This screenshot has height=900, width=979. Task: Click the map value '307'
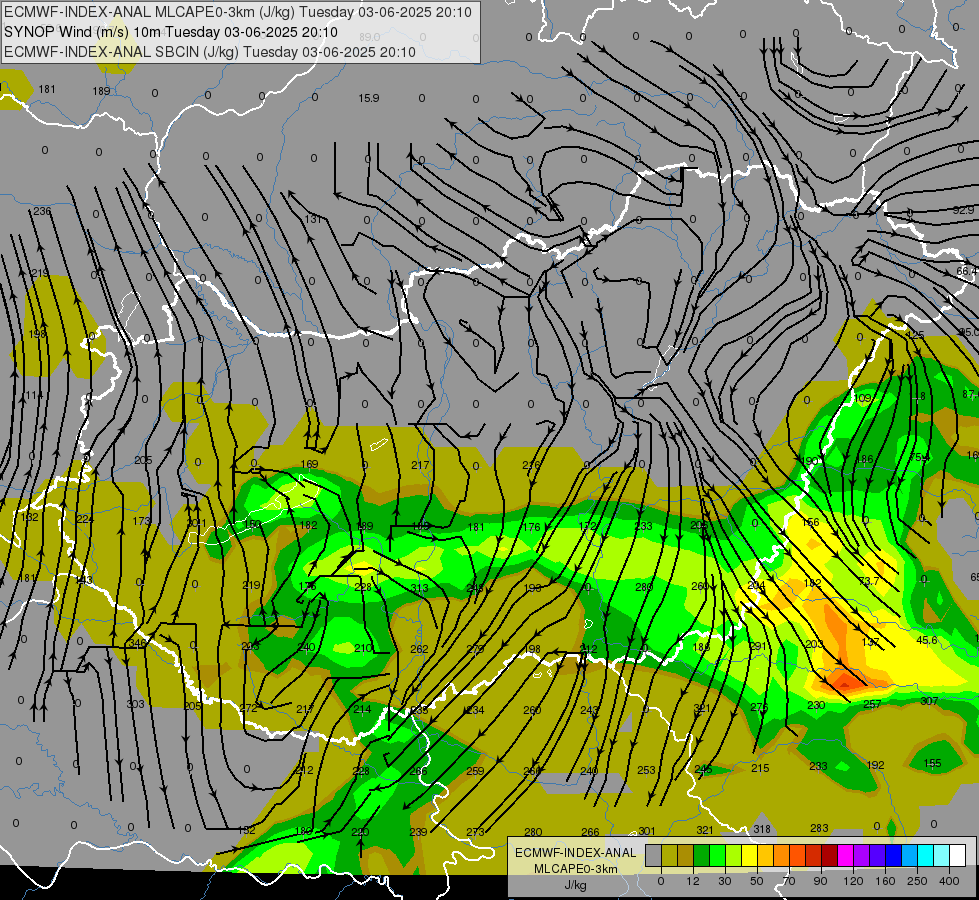[x=929, y=701]
